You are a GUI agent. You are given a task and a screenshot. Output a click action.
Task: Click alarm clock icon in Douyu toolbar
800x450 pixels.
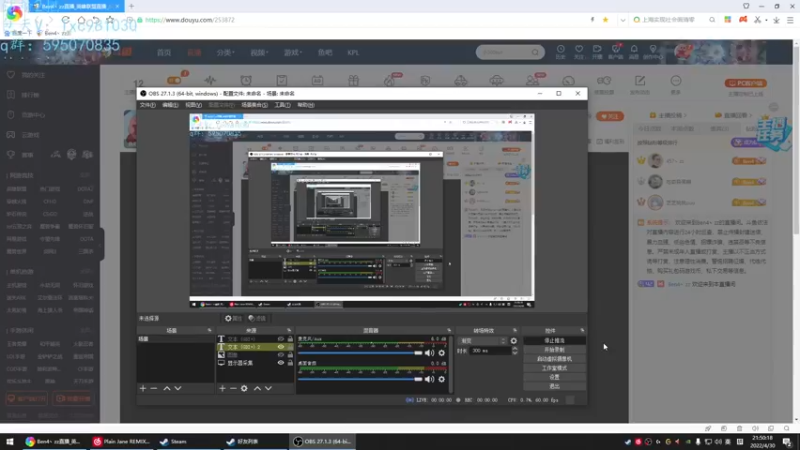point(246,80)
